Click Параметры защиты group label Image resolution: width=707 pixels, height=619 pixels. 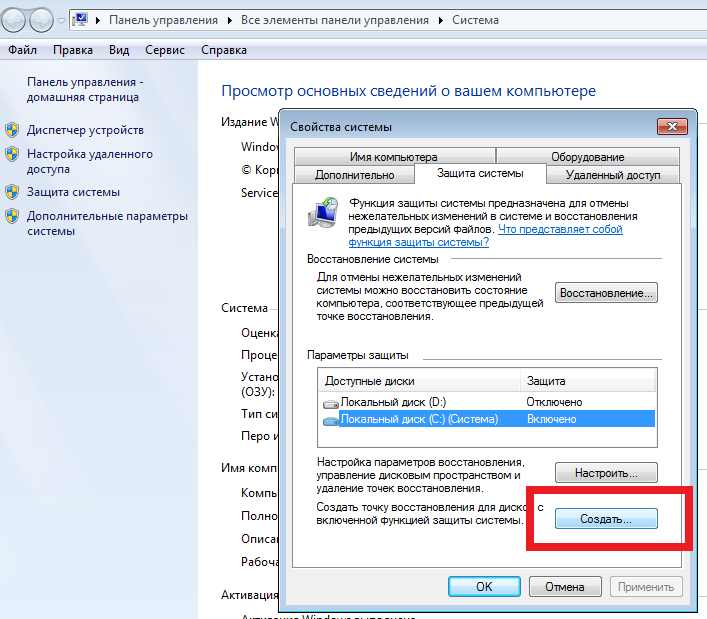coord(358,355)
